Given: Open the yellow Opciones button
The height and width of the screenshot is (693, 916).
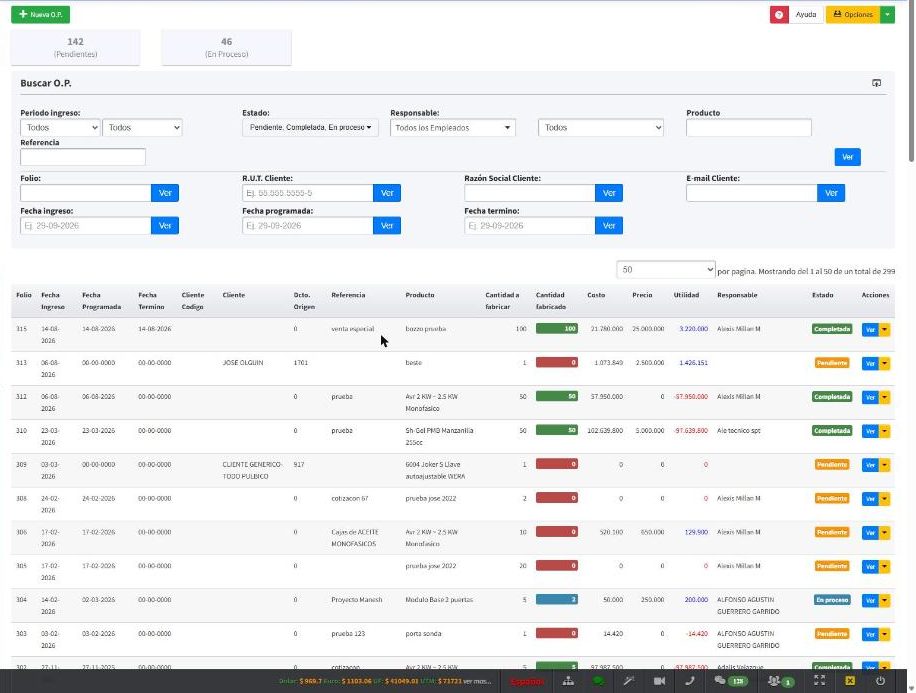Looking at the screenshot, I should 852,15.
